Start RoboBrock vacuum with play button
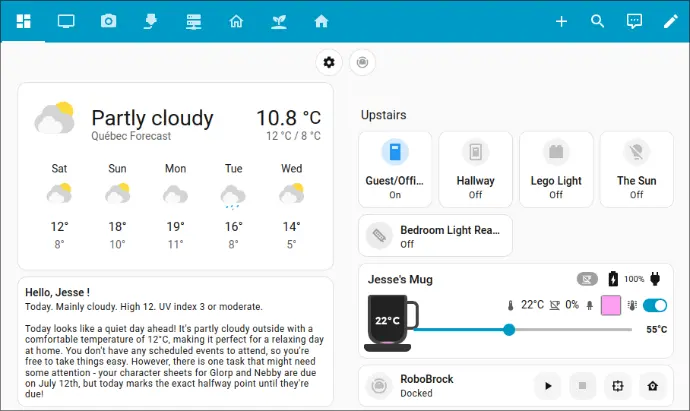The width and height of the screenshot is (690, 411). [x=547, y=386]
